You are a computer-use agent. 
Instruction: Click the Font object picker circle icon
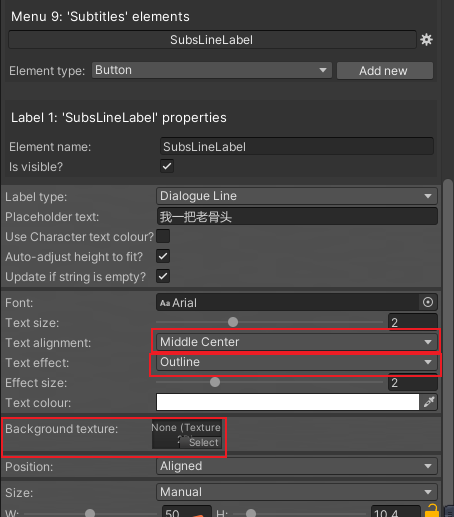pos(428,302)
